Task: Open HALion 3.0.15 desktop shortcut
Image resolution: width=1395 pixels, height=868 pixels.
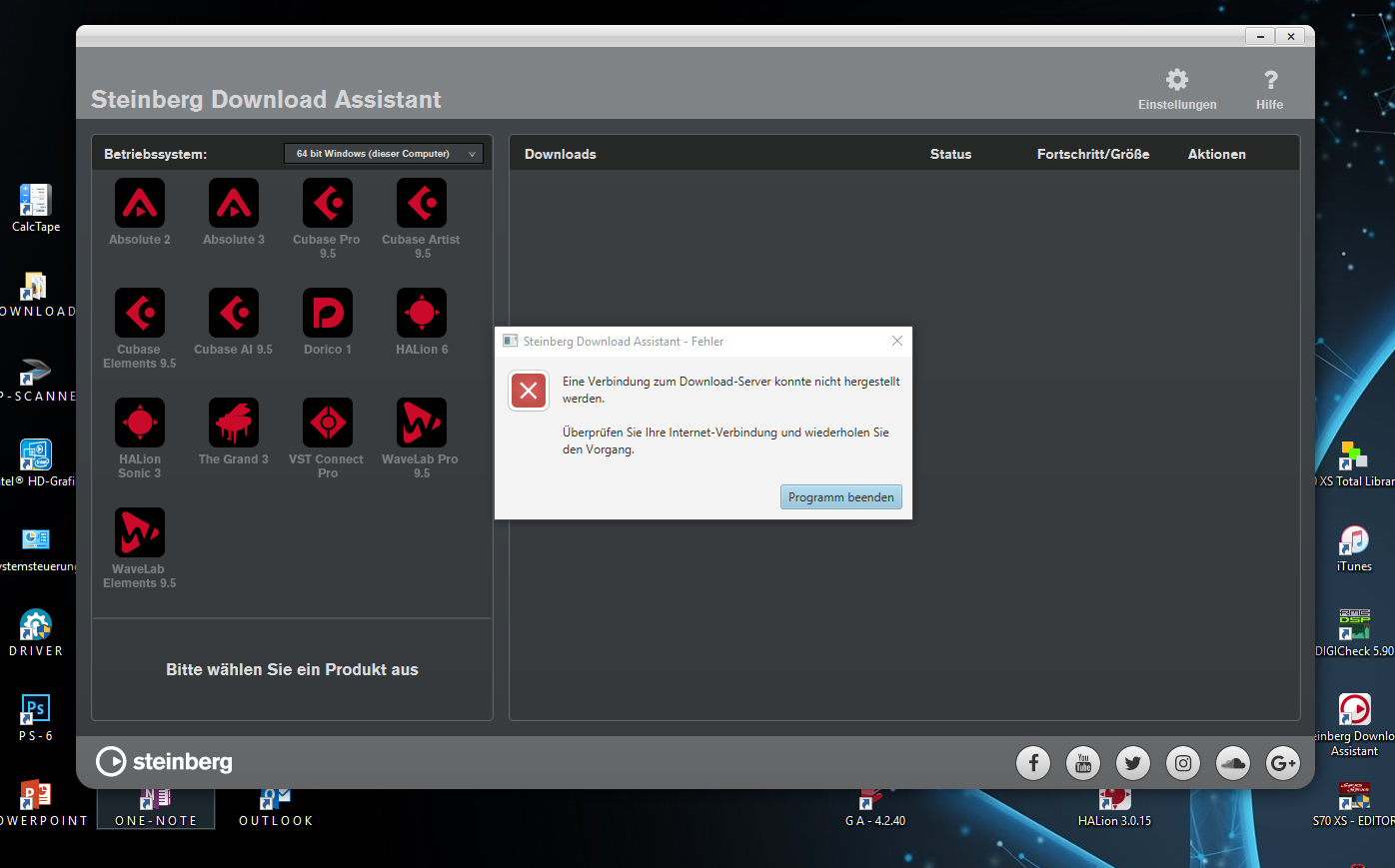Action: click(x=1114, y=807)
